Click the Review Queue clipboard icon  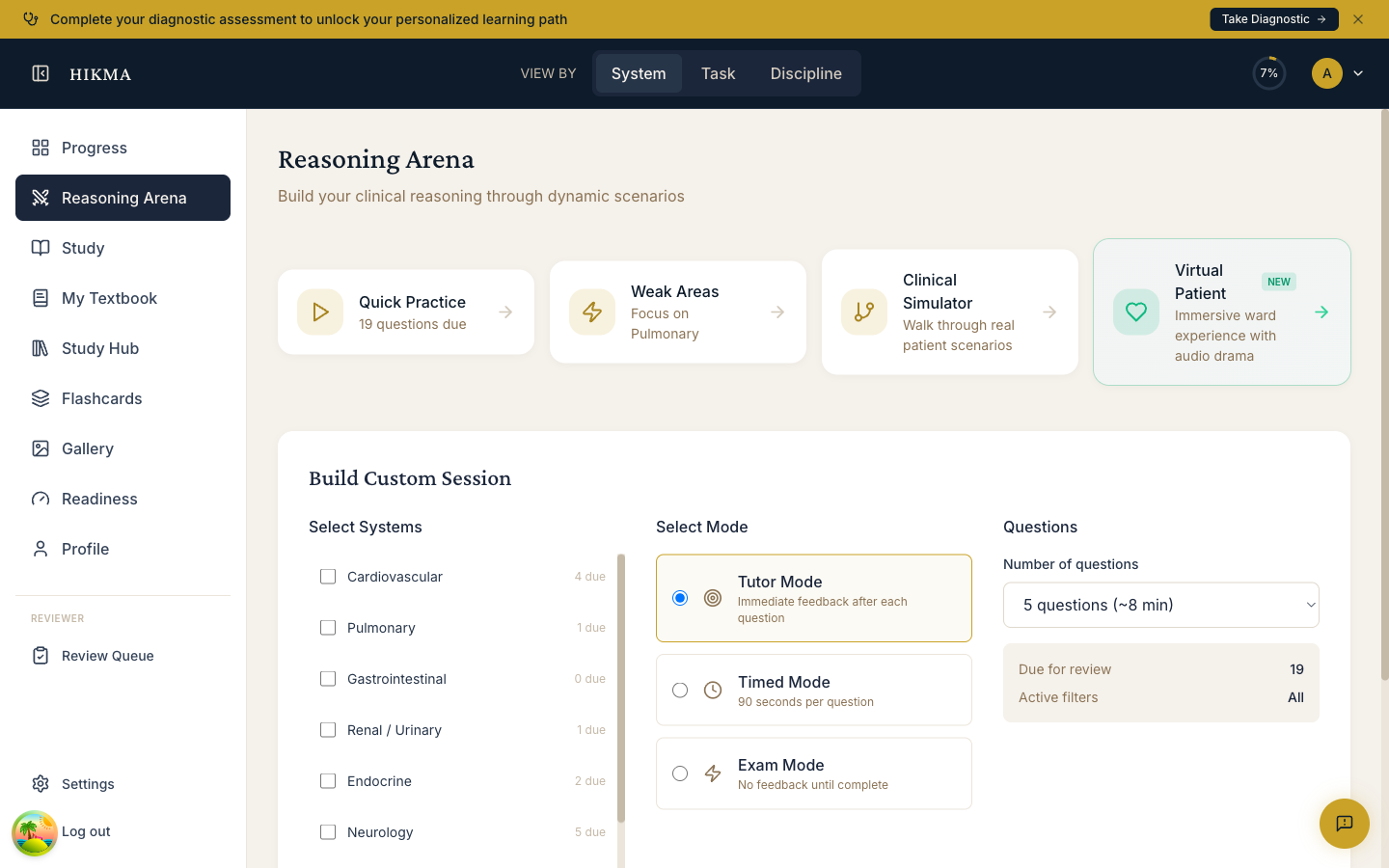tap(41, 656)
